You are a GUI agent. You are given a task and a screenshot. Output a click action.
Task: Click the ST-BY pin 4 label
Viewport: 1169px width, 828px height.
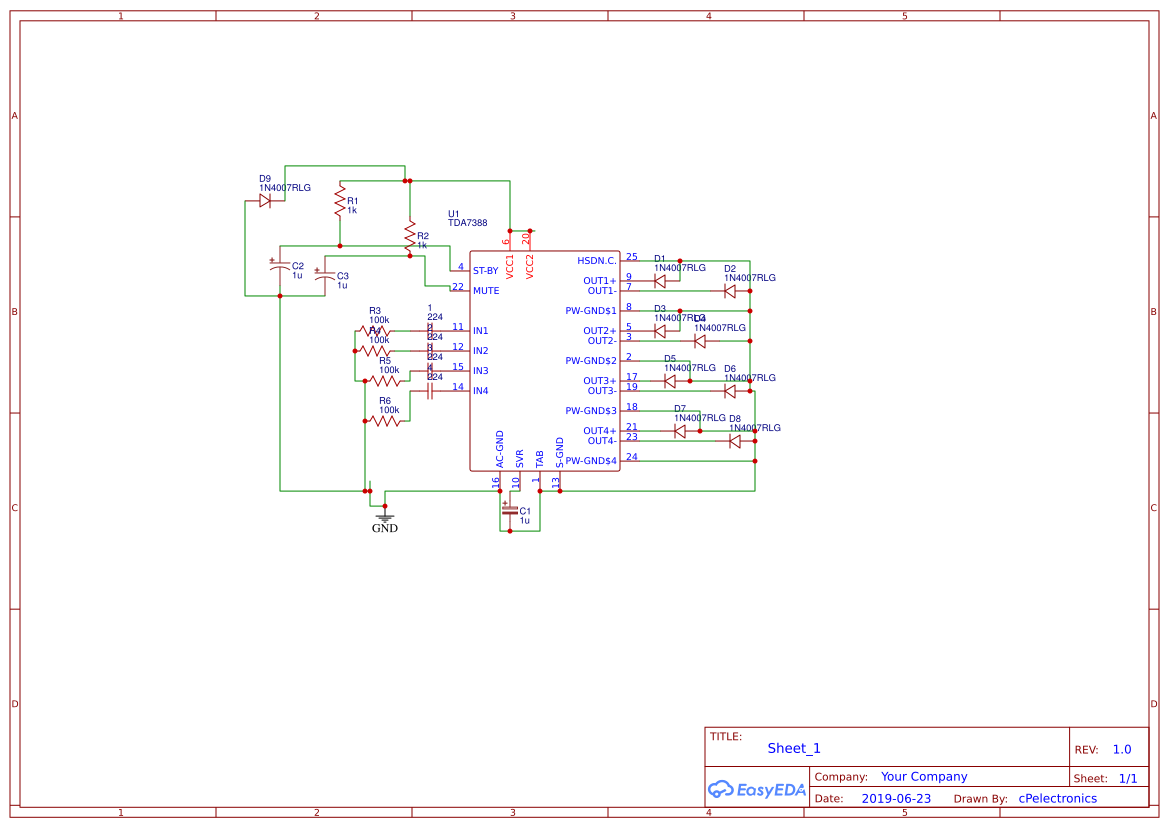click(x=486, y=271)
